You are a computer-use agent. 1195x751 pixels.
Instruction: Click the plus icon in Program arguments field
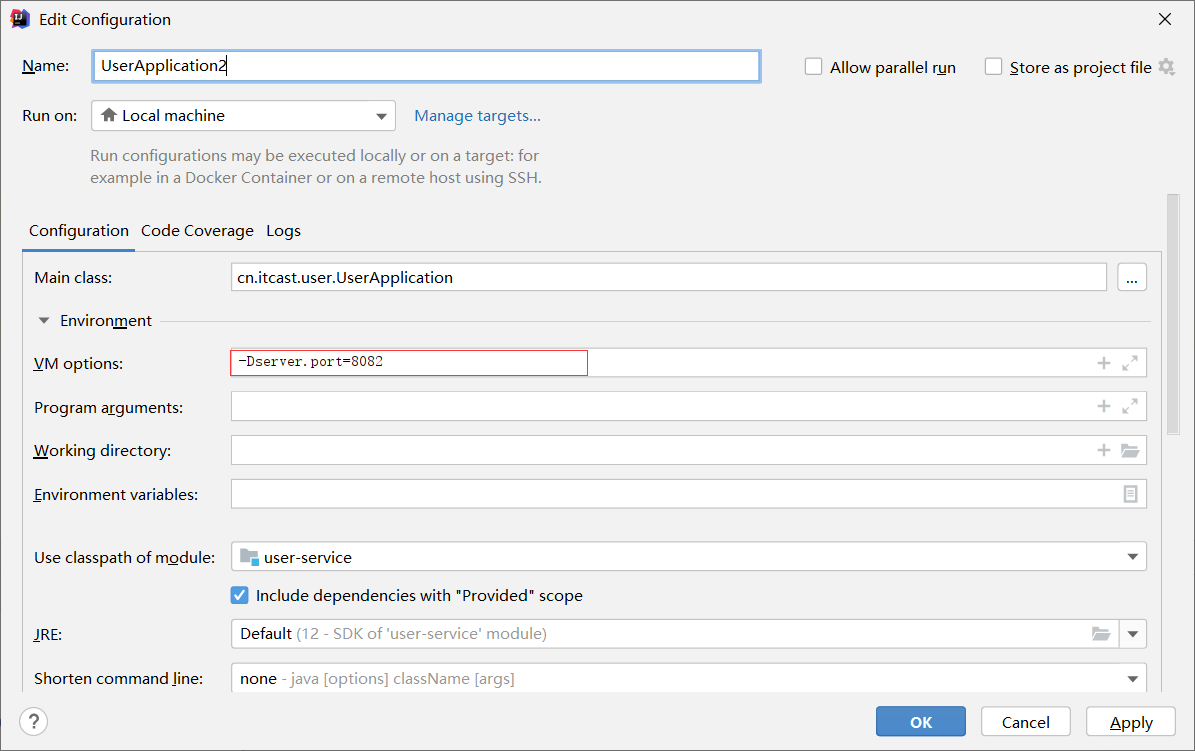click(x=1104, y=406)
